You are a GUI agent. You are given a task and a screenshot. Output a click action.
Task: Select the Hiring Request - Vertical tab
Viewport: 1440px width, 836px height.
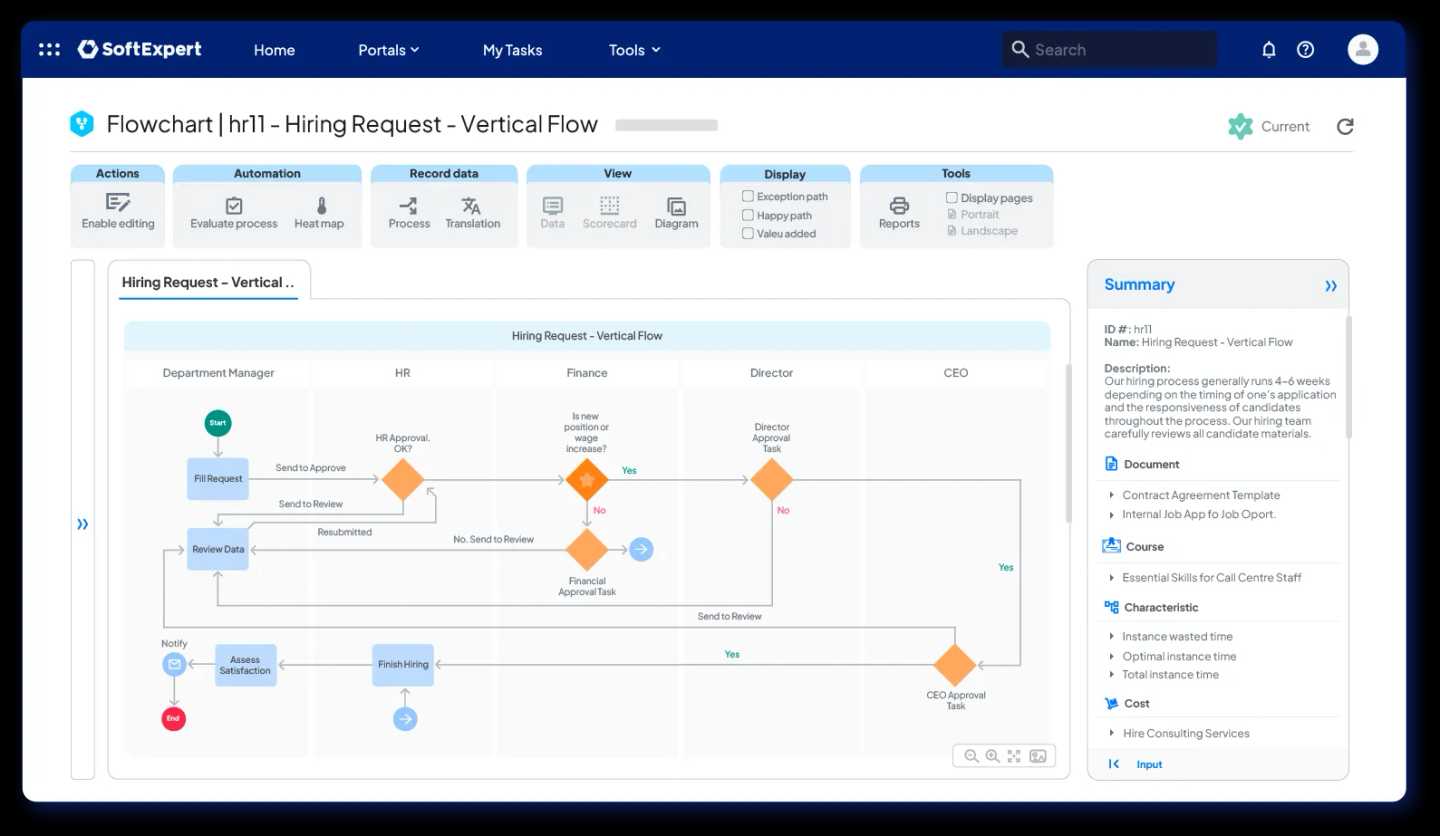click(208, 282)
